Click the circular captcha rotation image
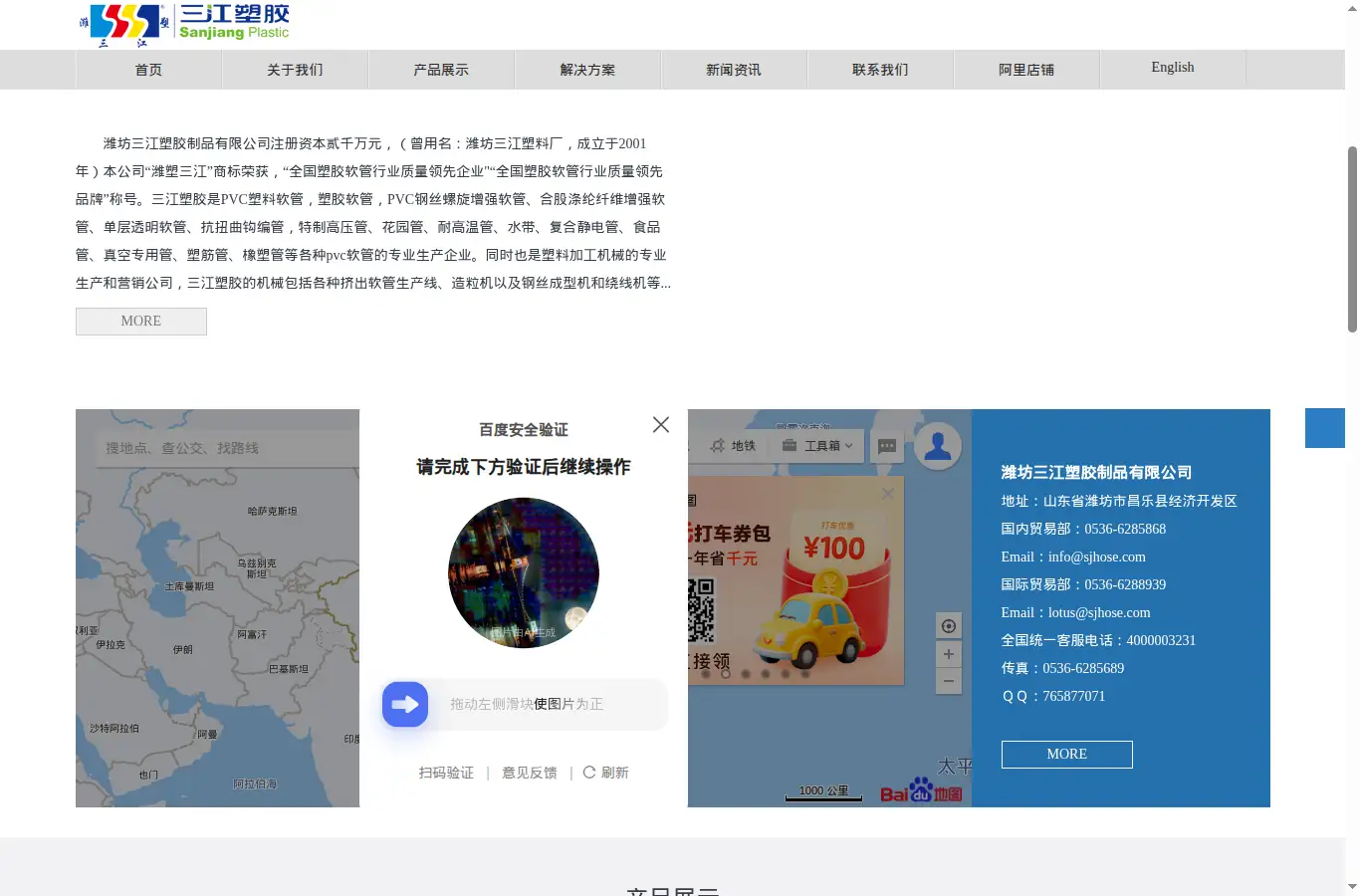The height and width of the screenshot is (896, 1360). coord(524,573)
